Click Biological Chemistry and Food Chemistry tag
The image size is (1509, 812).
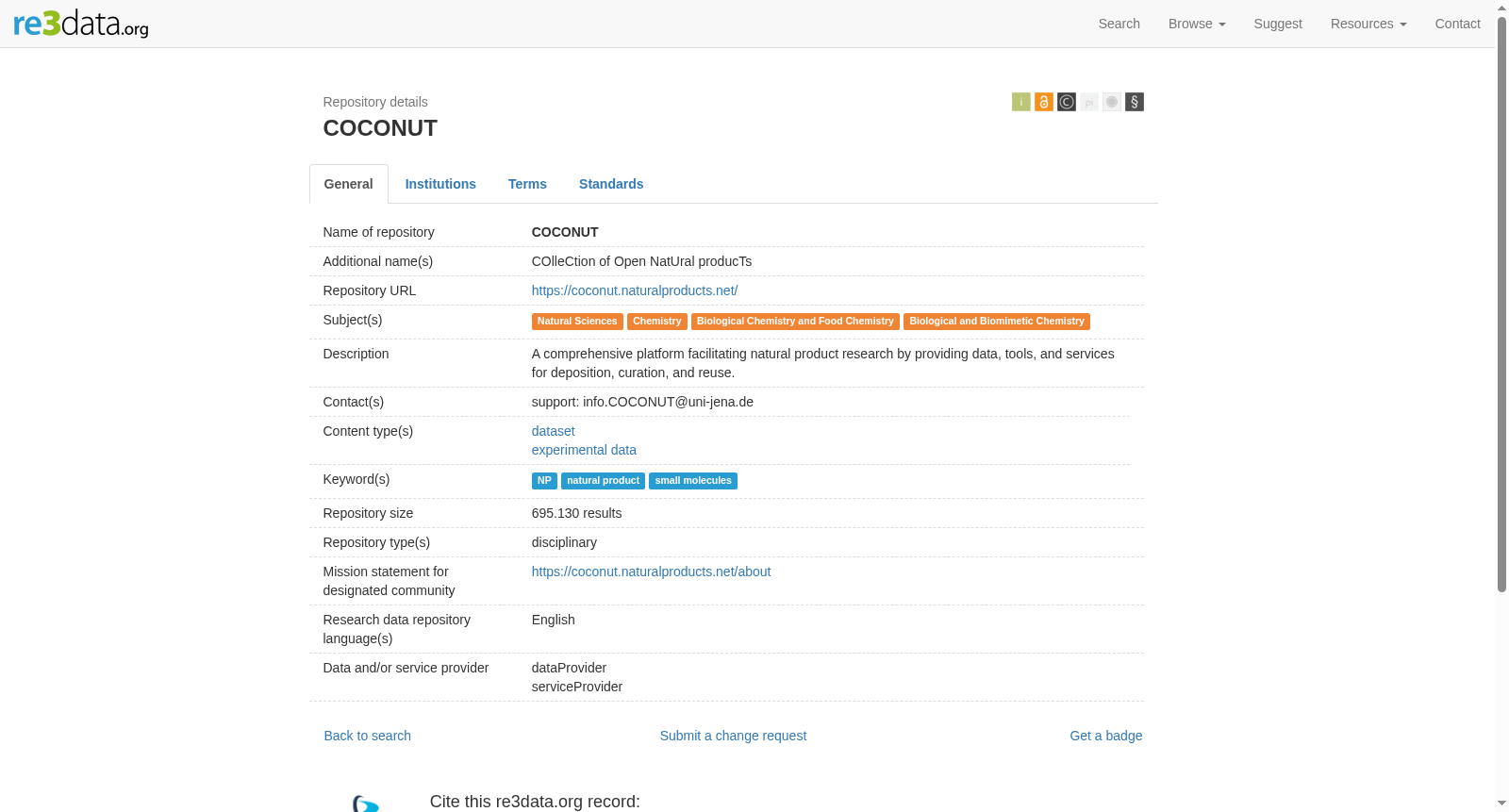click(x=795, y=322)
